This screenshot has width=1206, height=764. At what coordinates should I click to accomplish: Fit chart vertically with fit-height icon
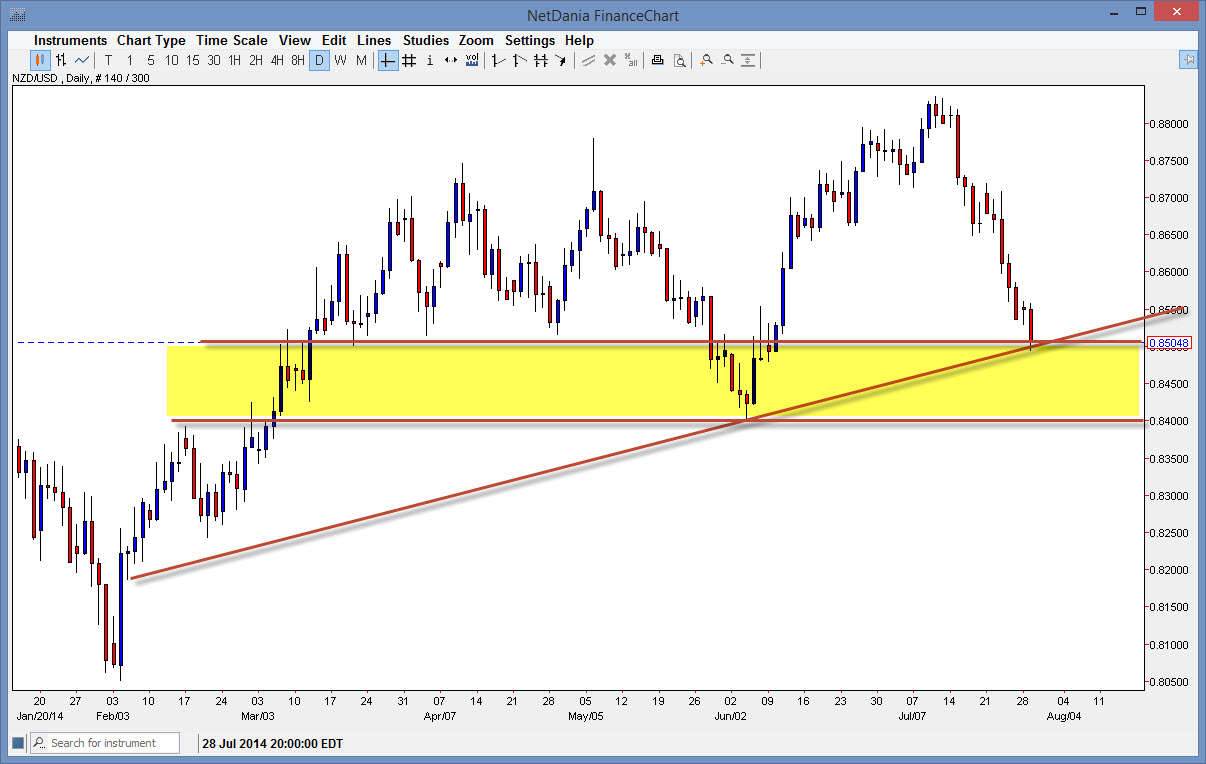click(748, 60)
